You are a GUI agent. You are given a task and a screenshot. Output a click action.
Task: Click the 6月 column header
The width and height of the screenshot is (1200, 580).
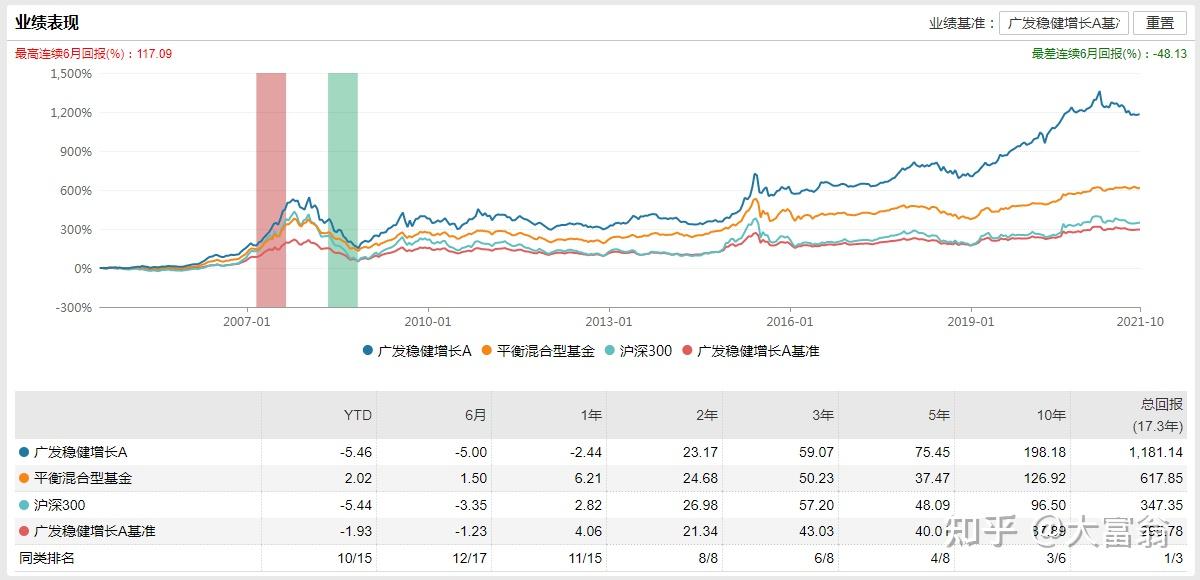point(475,415)
